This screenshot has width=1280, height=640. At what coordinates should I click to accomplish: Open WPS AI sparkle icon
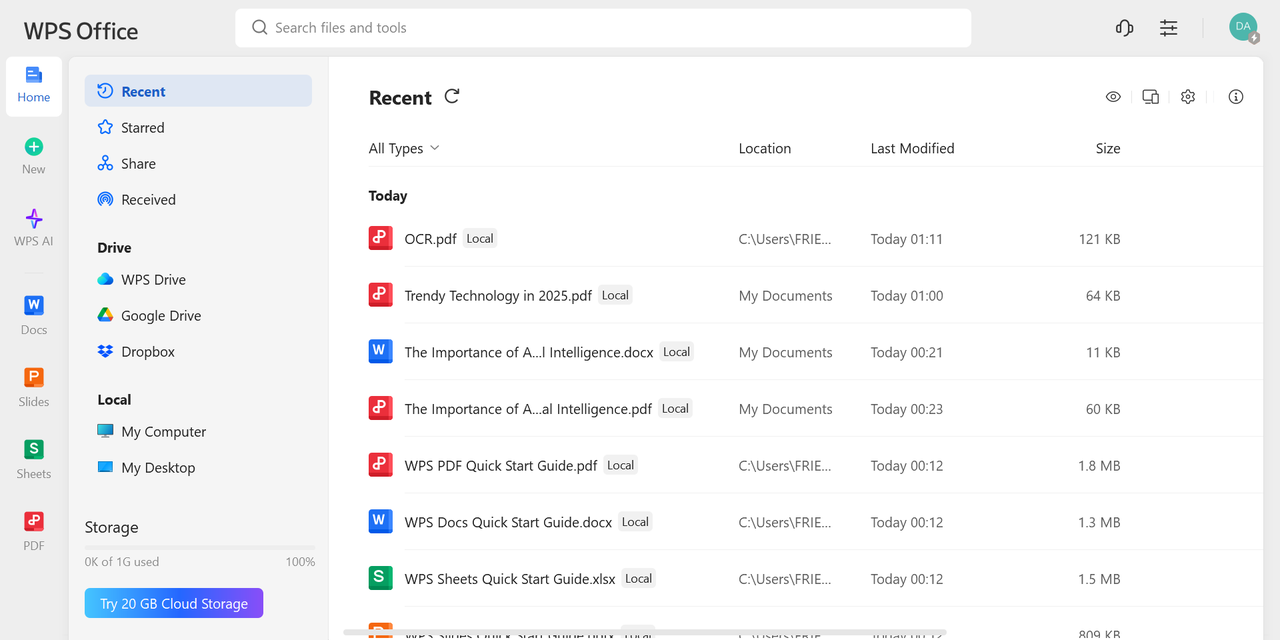click(x=34, y=219)
